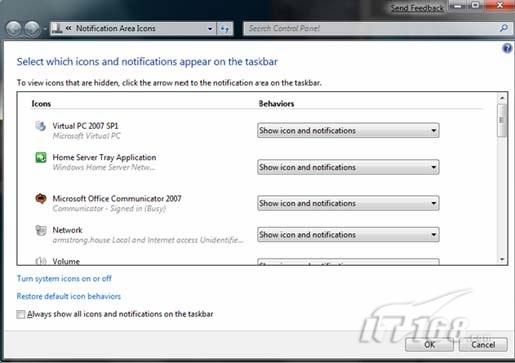The height and width of the screenshot is (363, 515).
Task: Click the Cancel button
Action: click(483, 344)
